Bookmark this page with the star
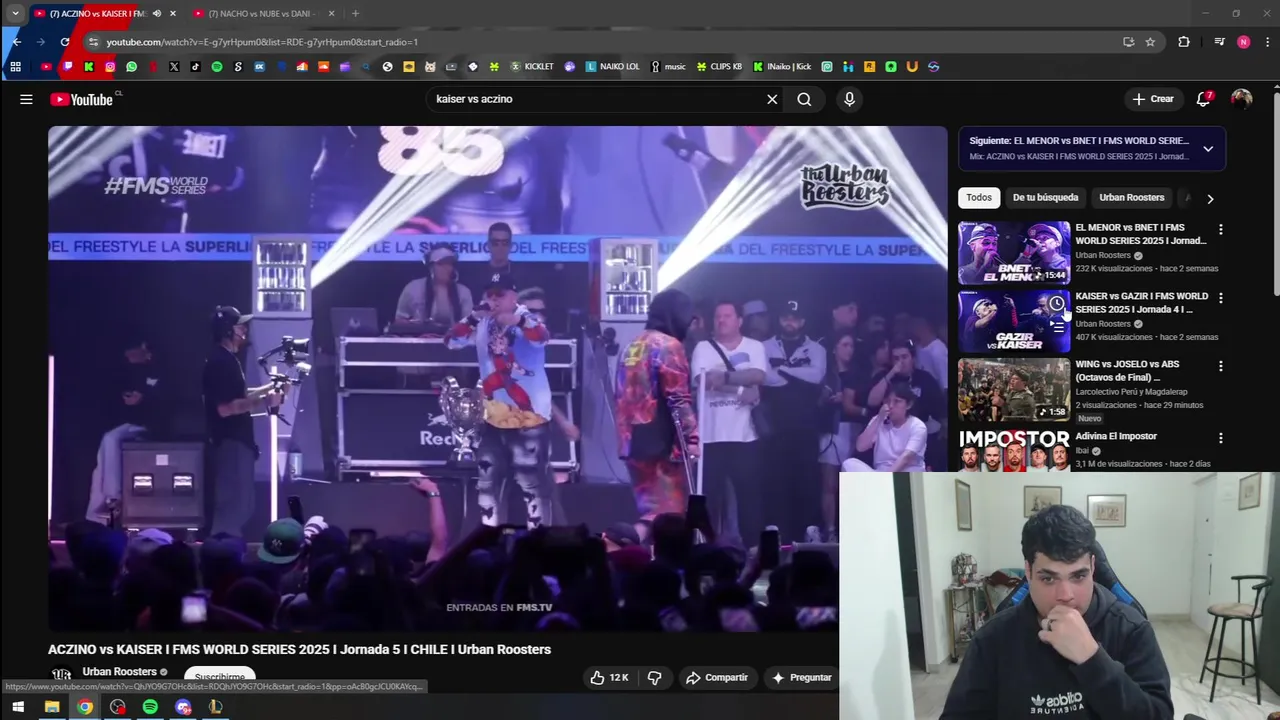 pyautogui.click(x=1150, y=42)
